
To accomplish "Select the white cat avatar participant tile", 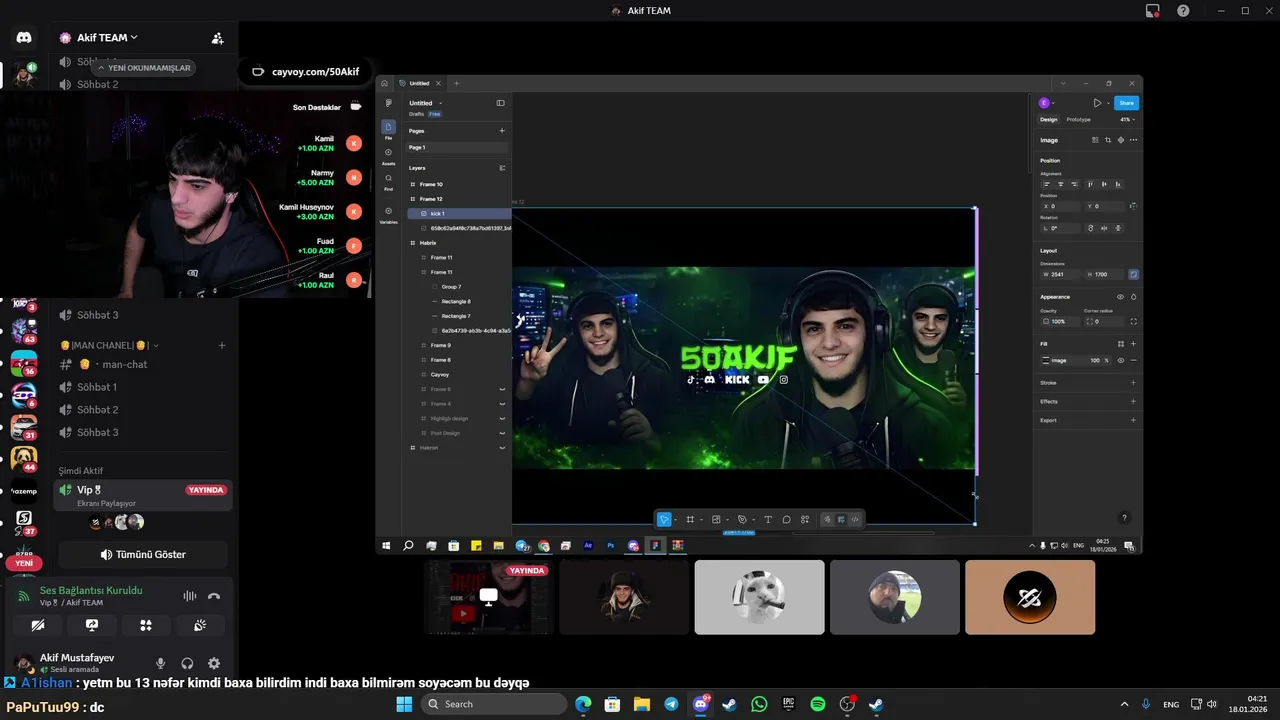I will [760, 597].
